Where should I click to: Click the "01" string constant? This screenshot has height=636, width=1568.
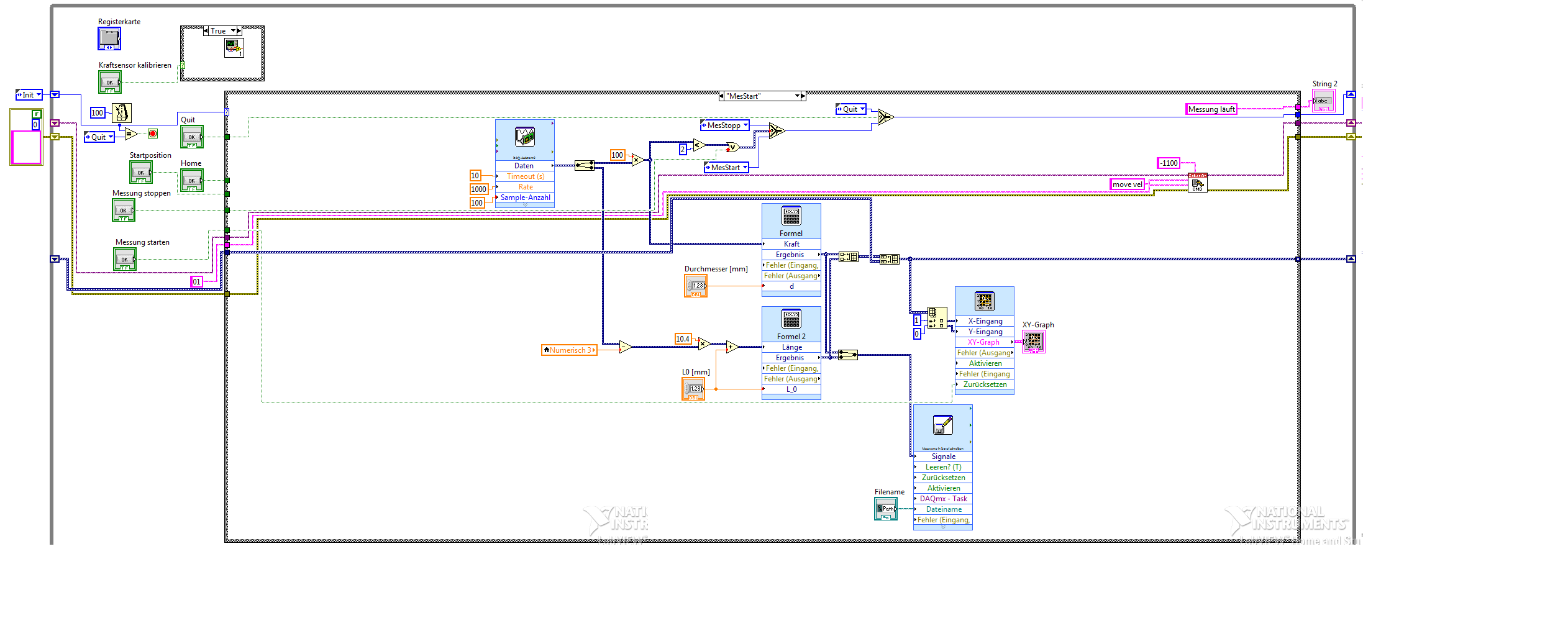(196, 282)
